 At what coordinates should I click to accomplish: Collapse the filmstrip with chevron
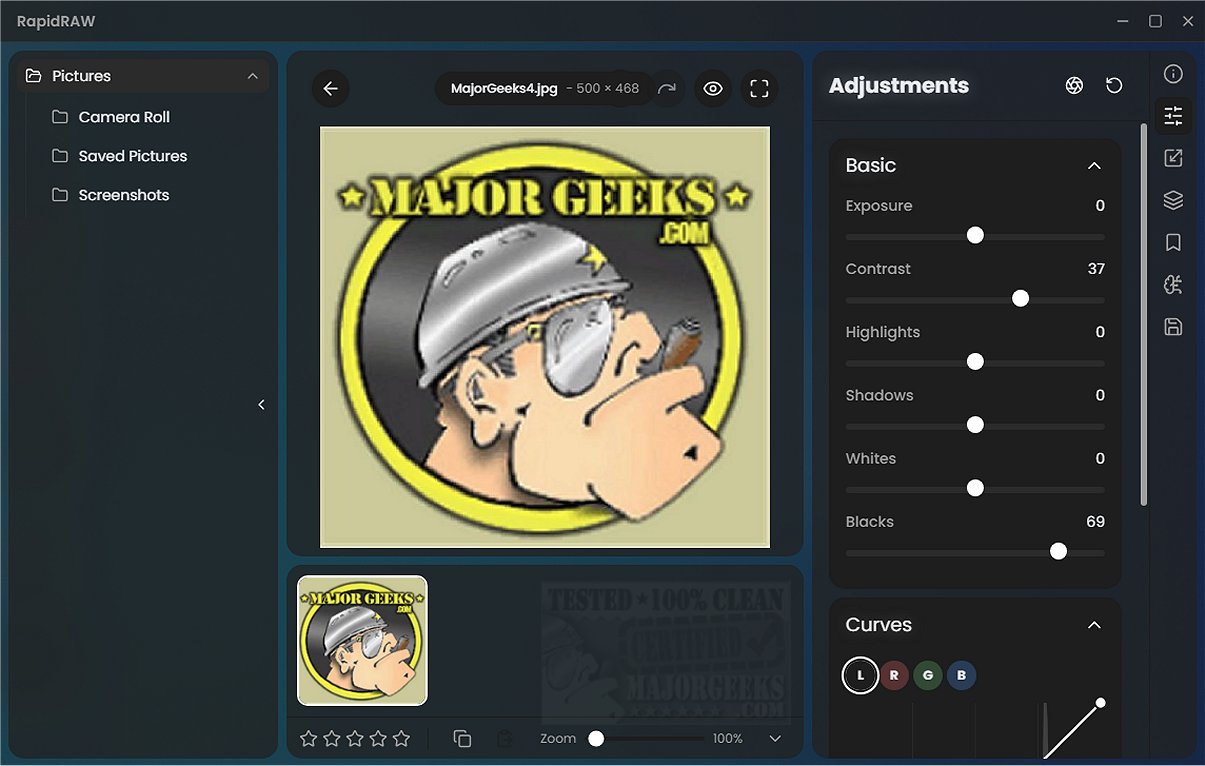(775, 738)
